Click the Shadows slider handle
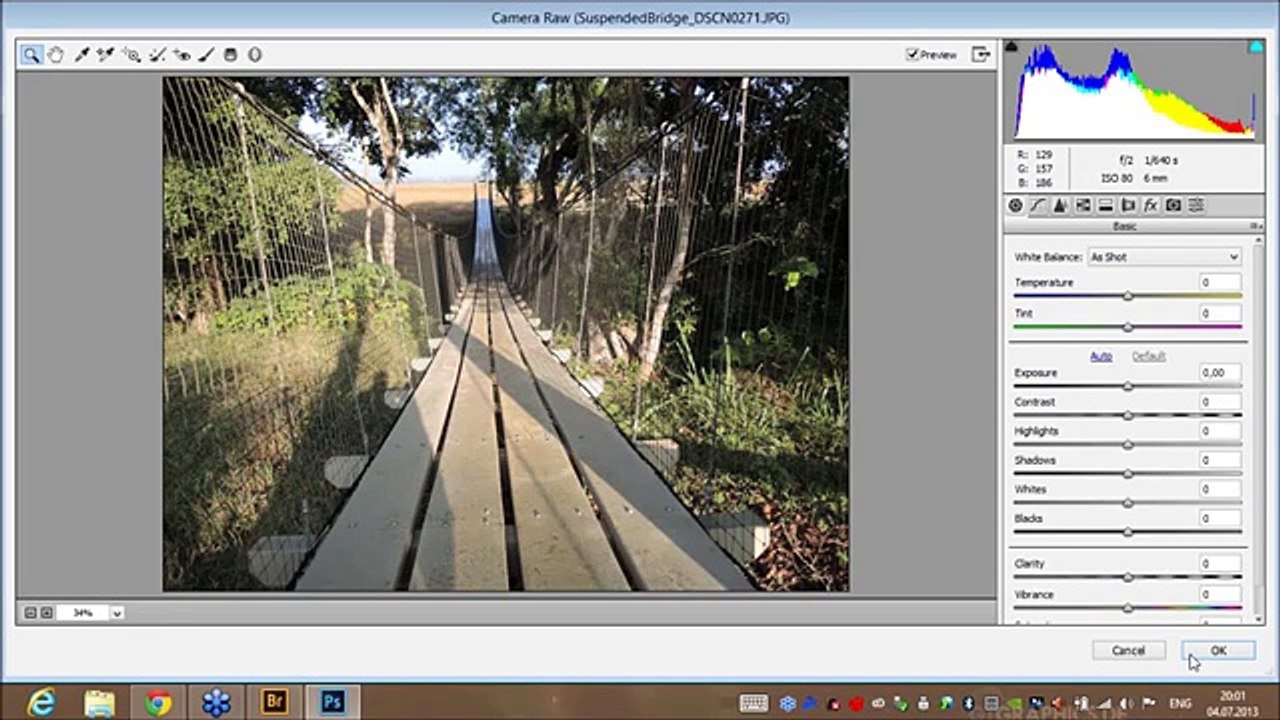The image size is (1280, 720). pos(1128,474)
